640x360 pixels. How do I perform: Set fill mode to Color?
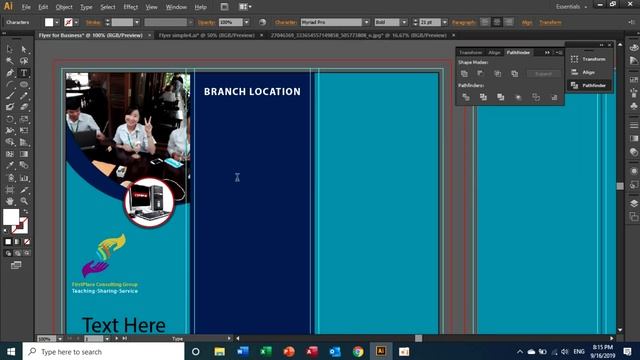click(x=8, y=242)
